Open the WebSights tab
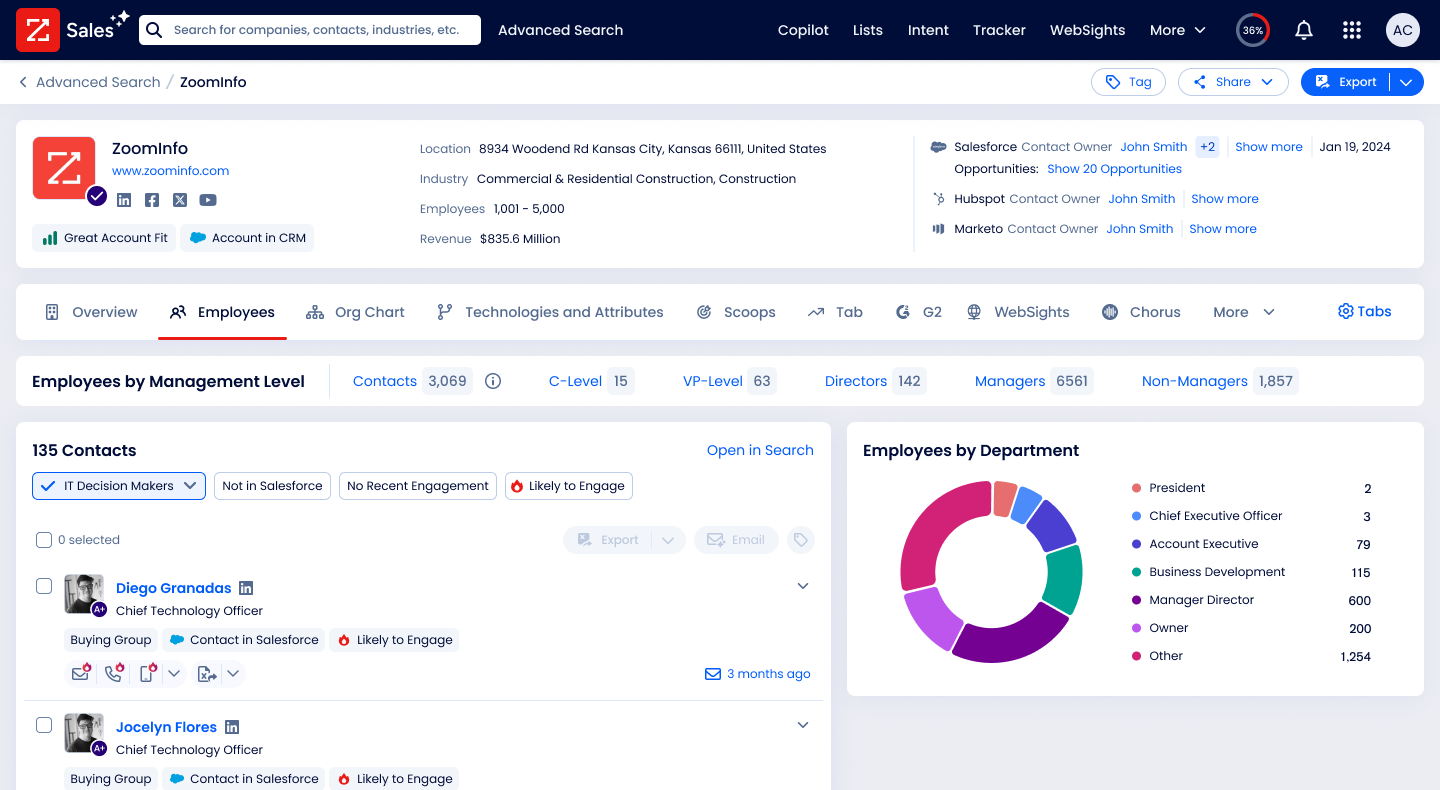 click(1018, 312)
